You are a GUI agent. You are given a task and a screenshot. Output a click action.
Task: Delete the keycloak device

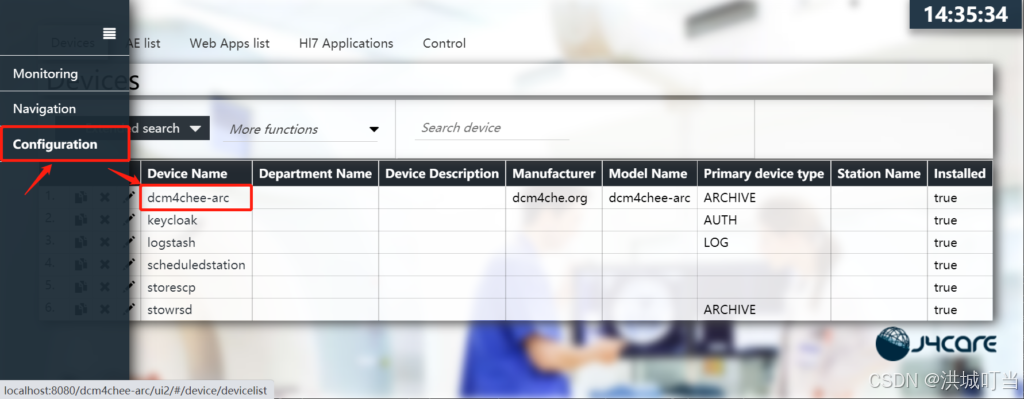104,220
